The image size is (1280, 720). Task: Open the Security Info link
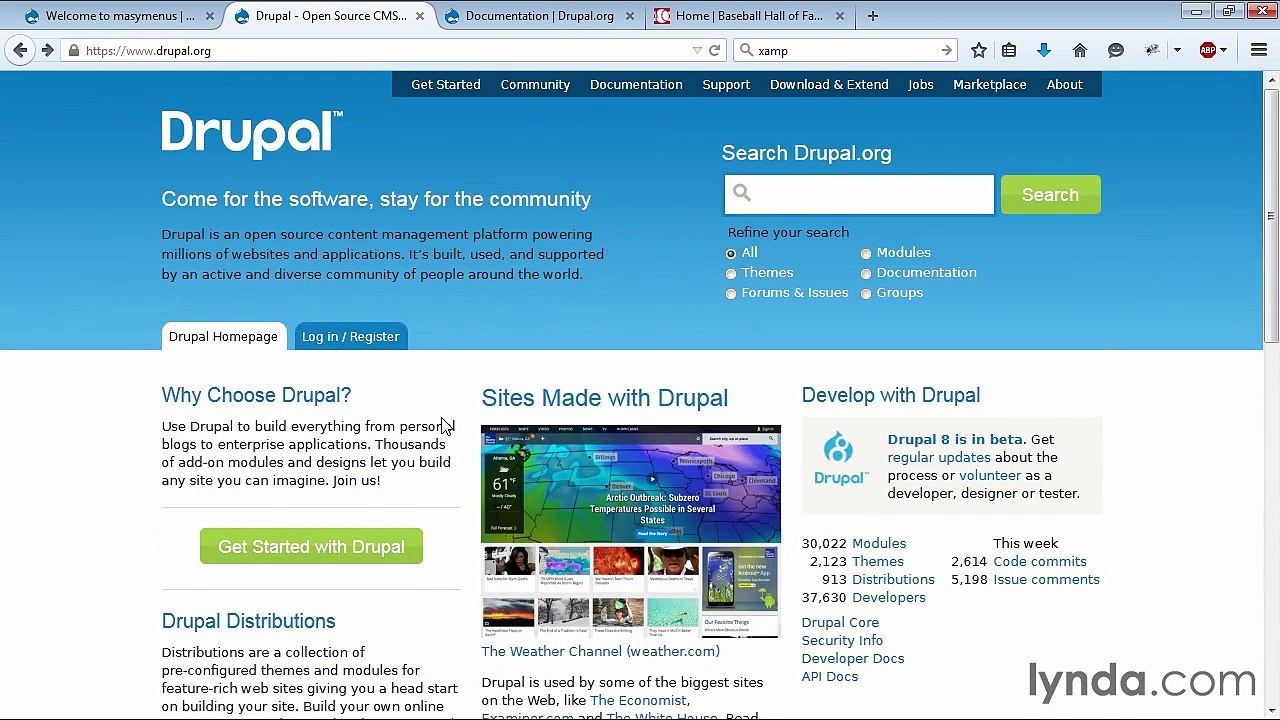tap(842, 640)
